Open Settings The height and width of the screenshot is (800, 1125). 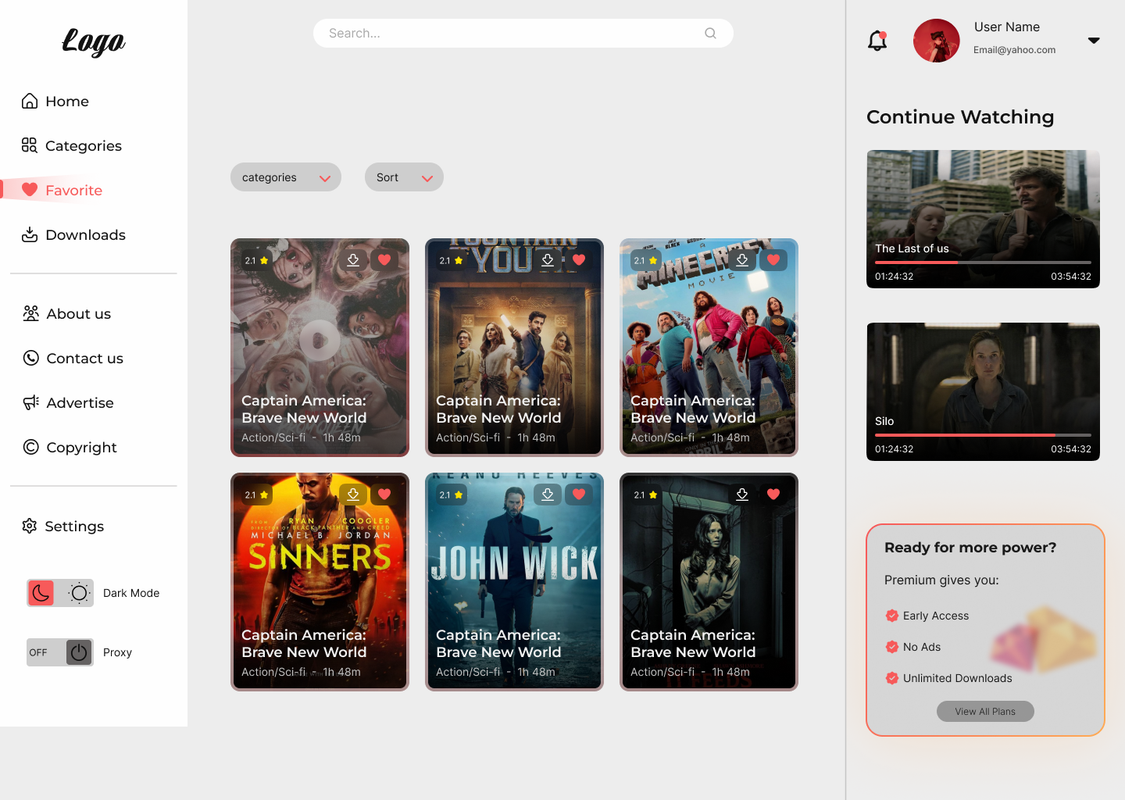(x=62, y=526)
